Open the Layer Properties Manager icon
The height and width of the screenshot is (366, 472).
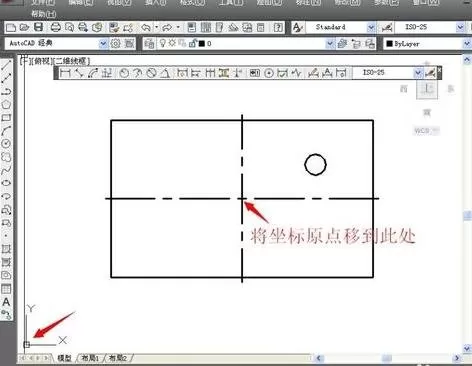[x=149, y=43]
